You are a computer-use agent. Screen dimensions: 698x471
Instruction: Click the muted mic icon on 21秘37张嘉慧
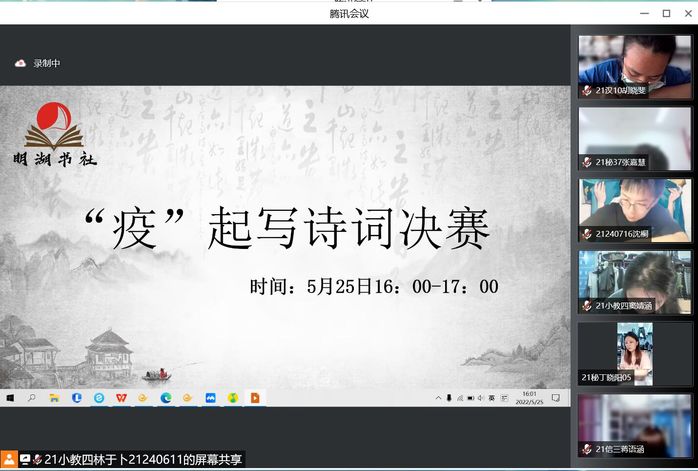pyautogui.click(x=587, y=162)
